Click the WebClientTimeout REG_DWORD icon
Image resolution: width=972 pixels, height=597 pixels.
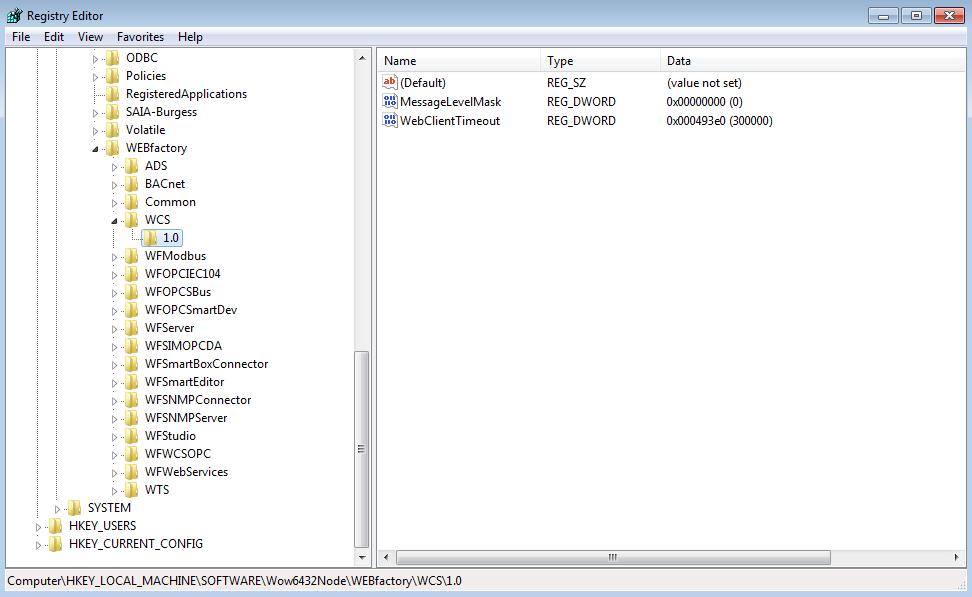(x=390, y=121)
